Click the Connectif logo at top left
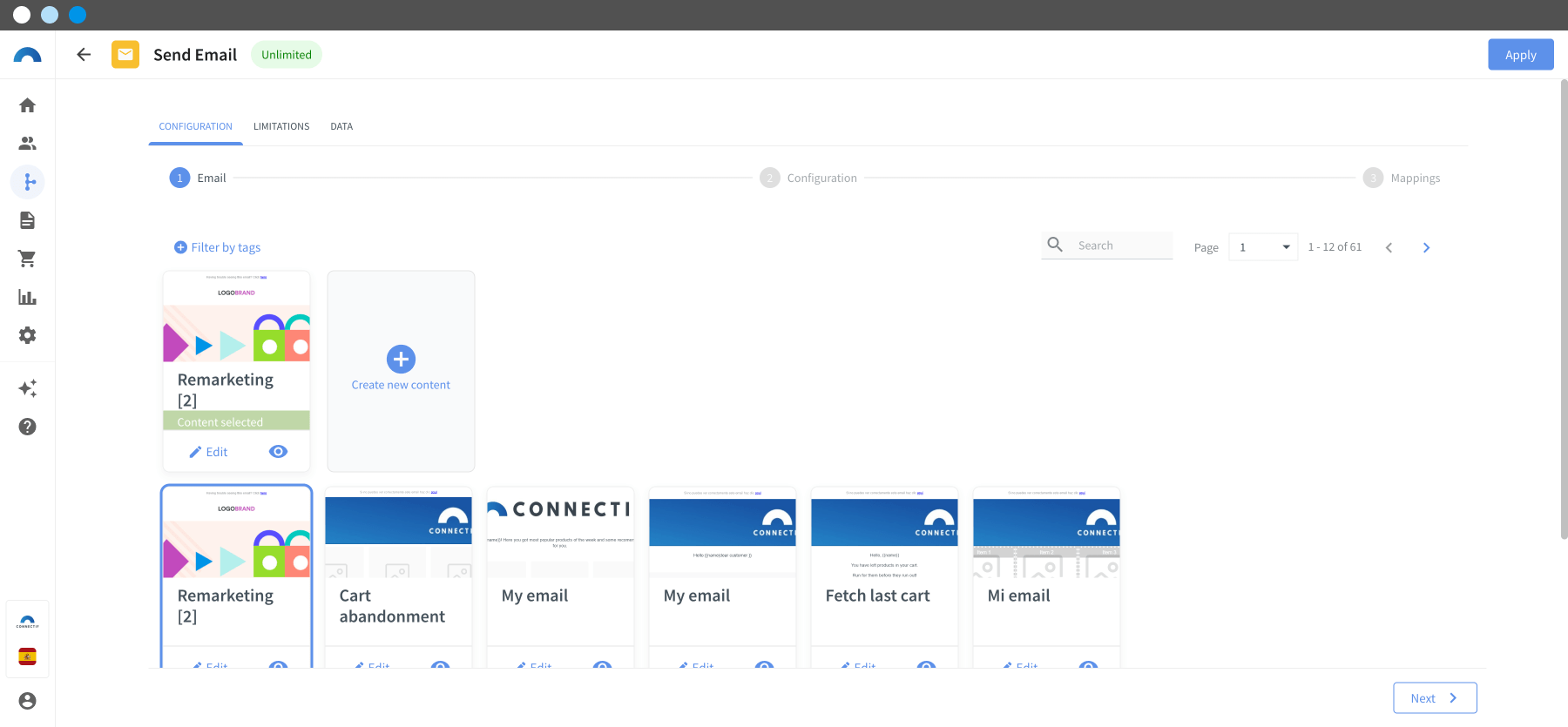 27,55
